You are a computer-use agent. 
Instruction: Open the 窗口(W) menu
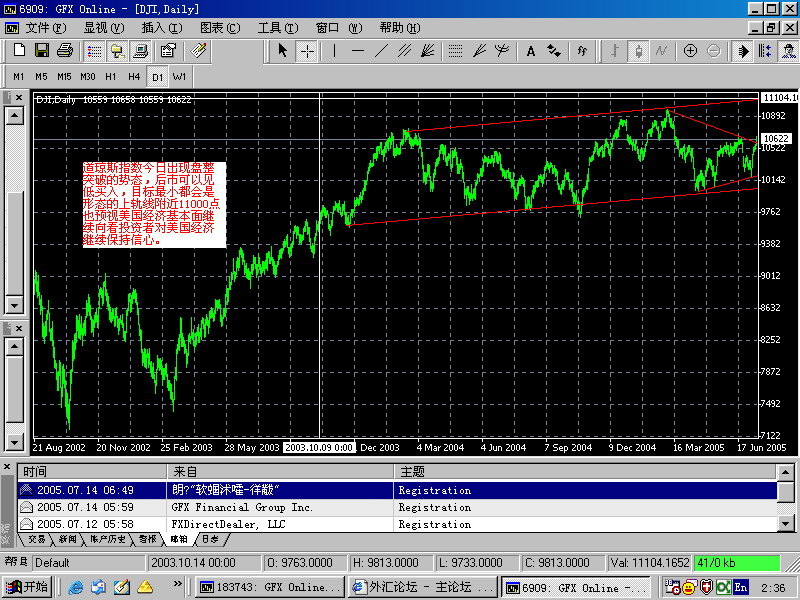point(339,28)
